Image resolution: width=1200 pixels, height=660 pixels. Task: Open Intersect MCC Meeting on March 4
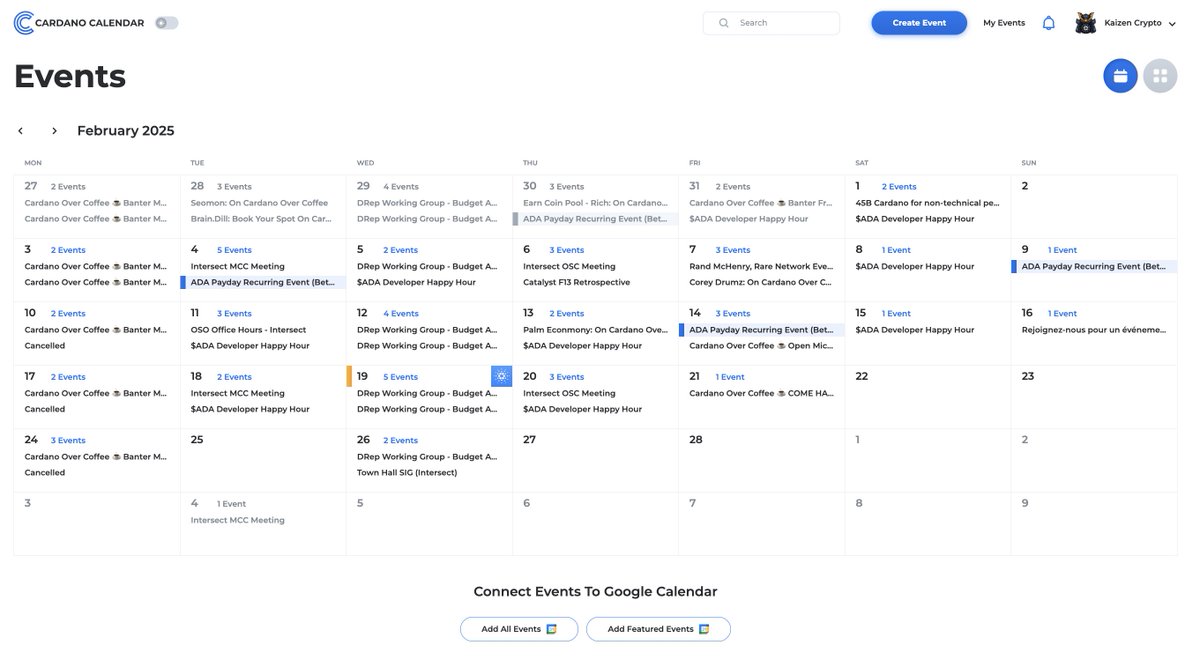coord(238,520)
